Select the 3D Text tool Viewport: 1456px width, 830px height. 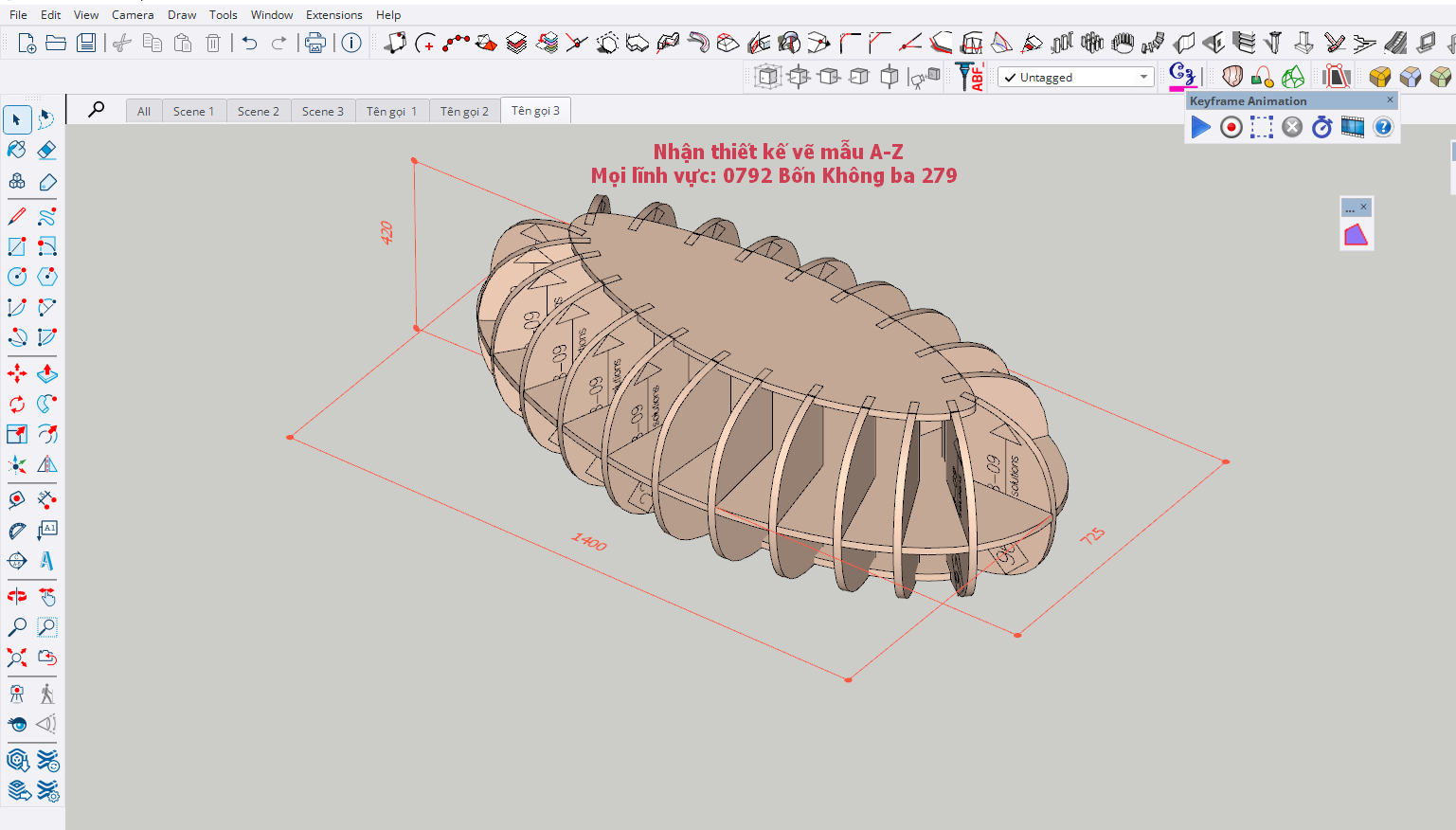(x=46, y=561)
